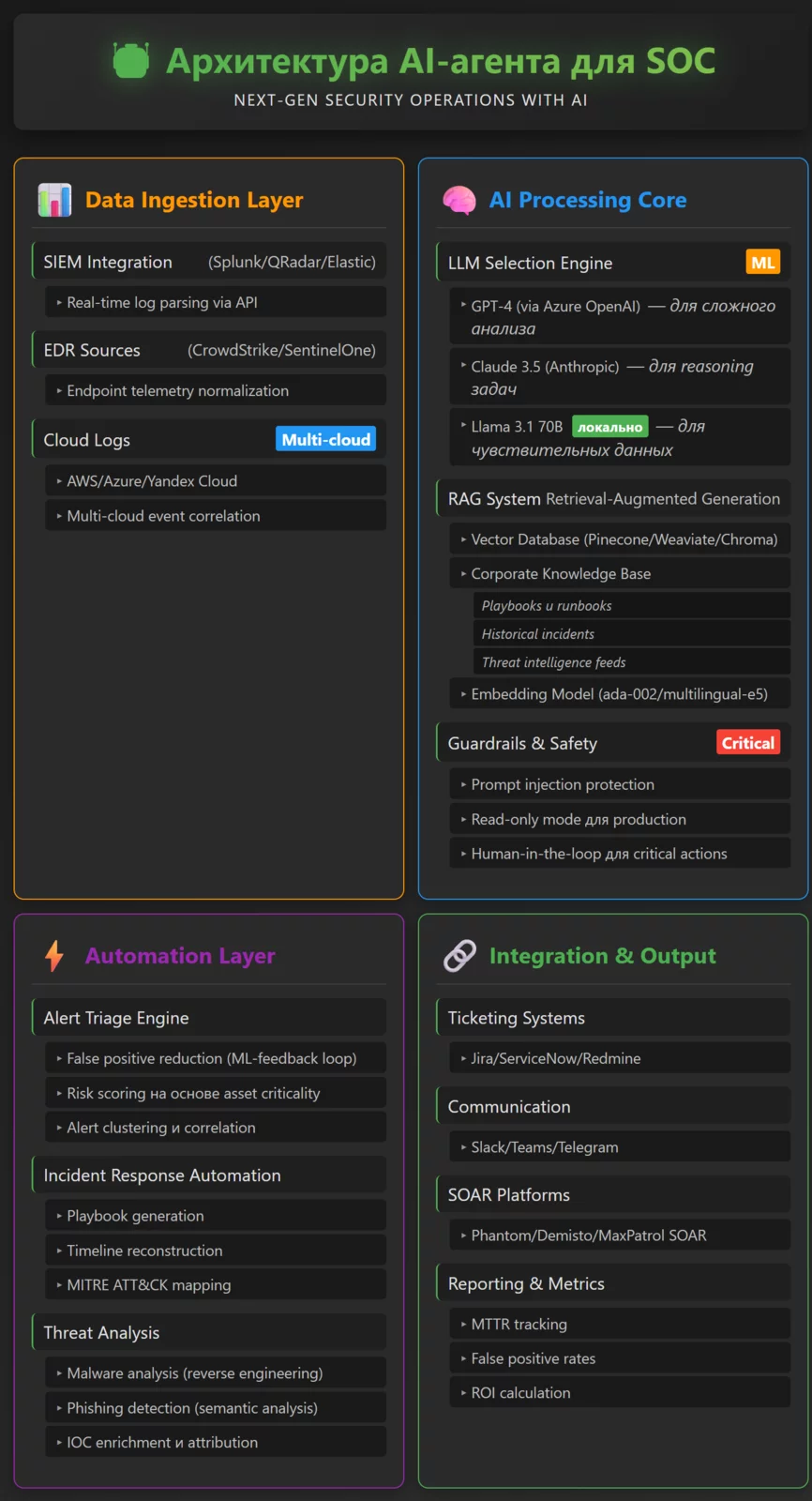Image resolution: width=812 pixels, height=1501 pixels.
Task: Click 'Human-in-the-loop для critical actions' item
Action: (x=620, y=854)
